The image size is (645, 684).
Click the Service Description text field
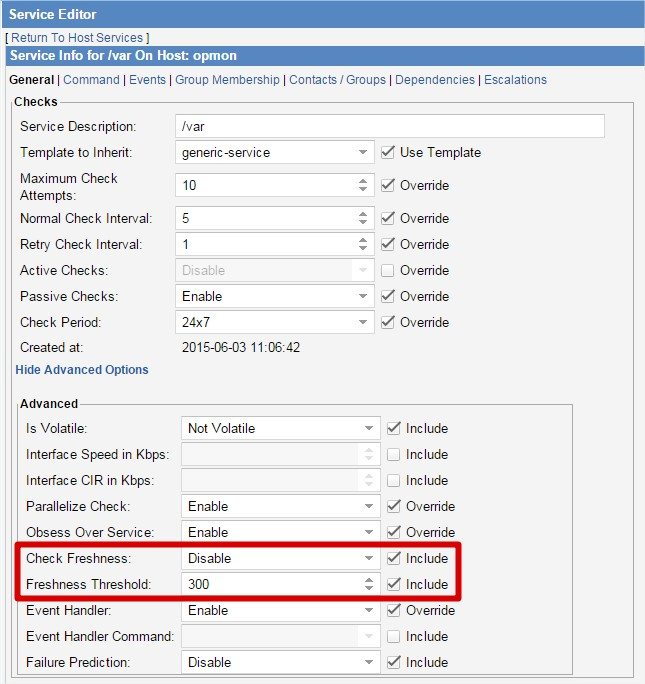click(389, 126)
